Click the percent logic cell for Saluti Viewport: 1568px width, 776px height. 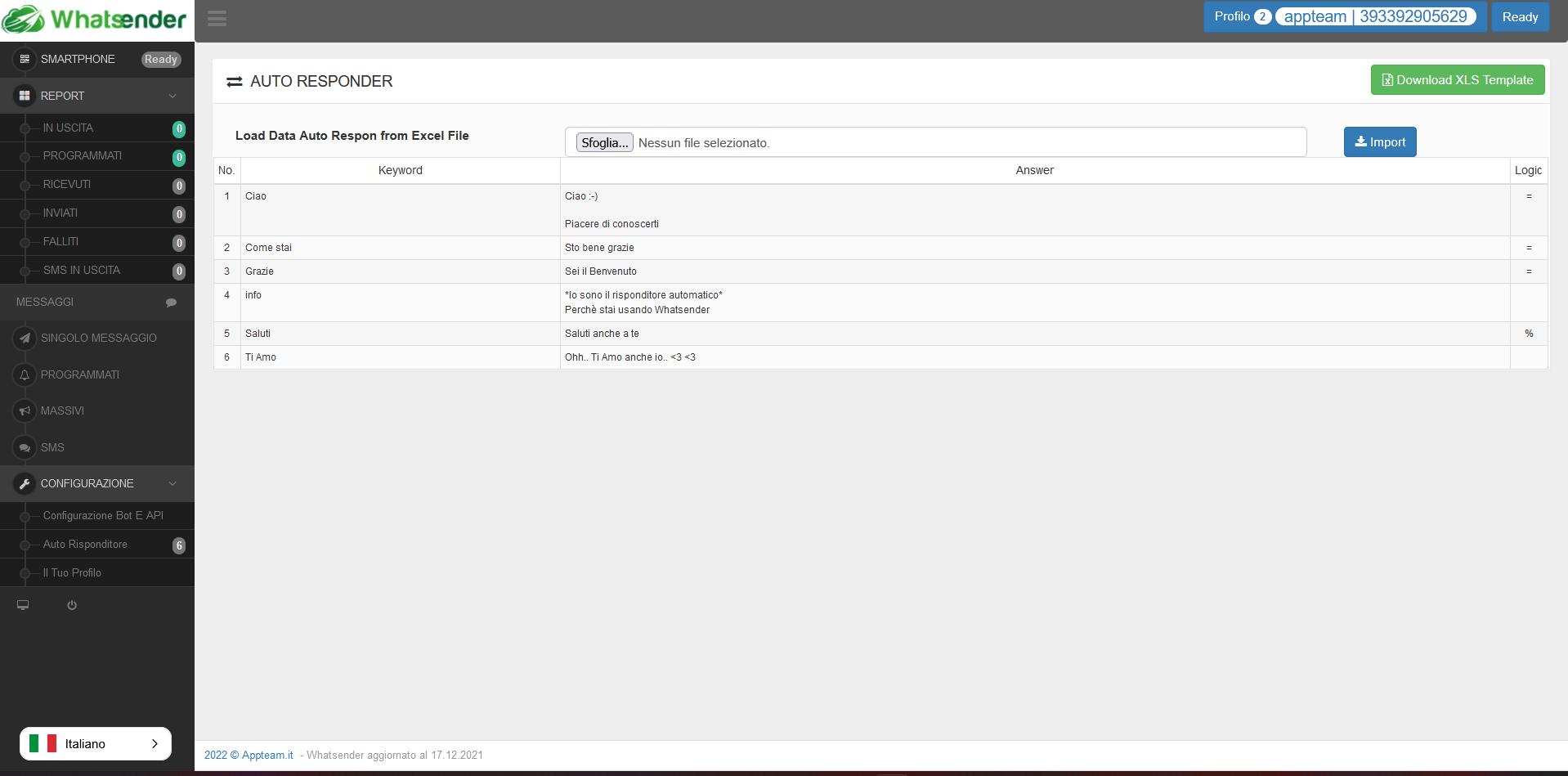[1529, 334]
